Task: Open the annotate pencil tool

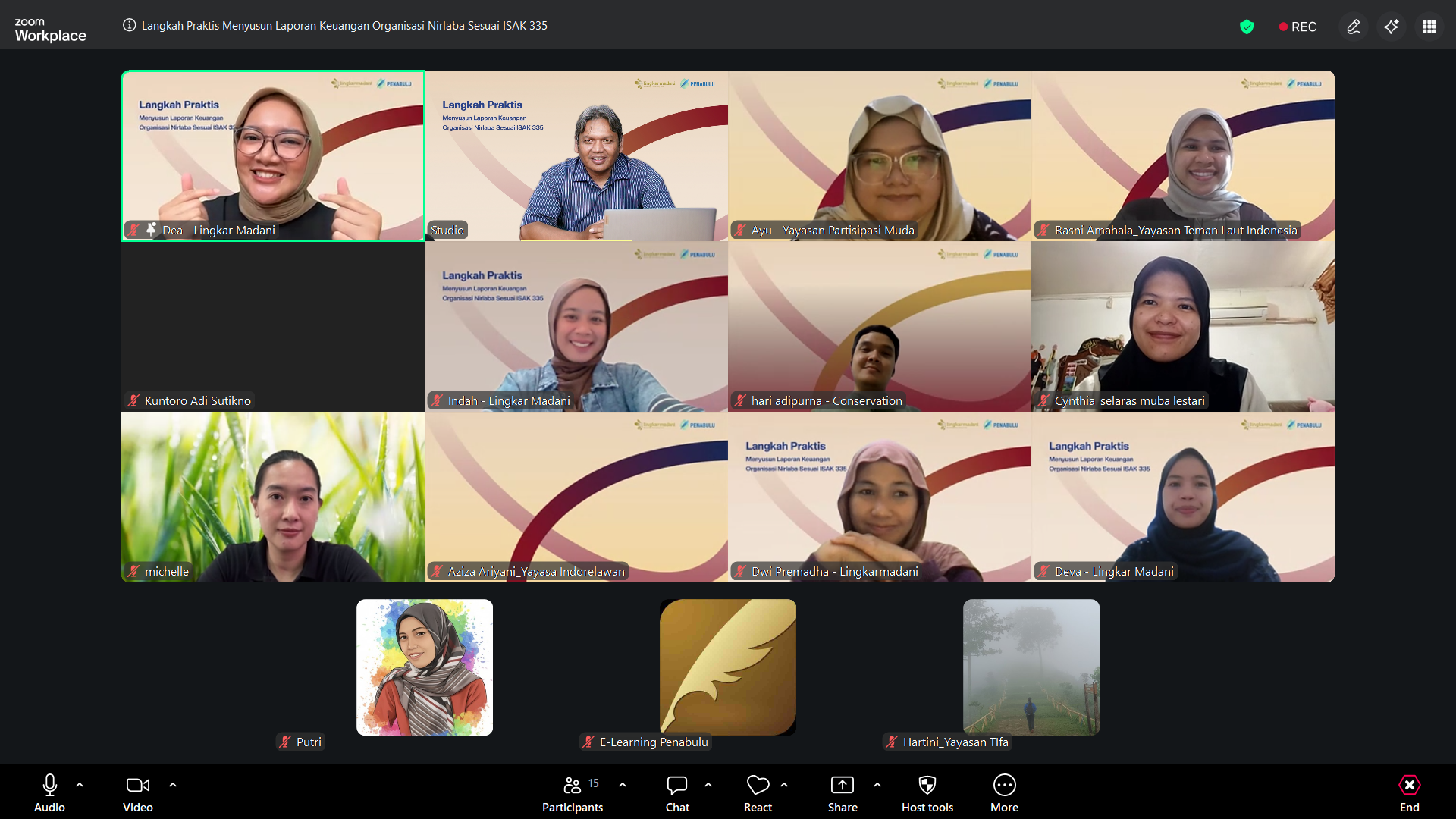Action: 1354,27
